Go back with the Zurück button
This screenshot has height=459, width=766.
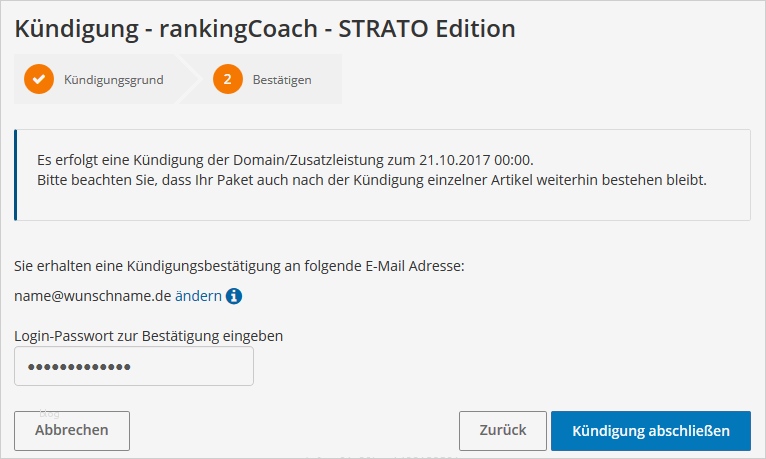click(502, 430)
